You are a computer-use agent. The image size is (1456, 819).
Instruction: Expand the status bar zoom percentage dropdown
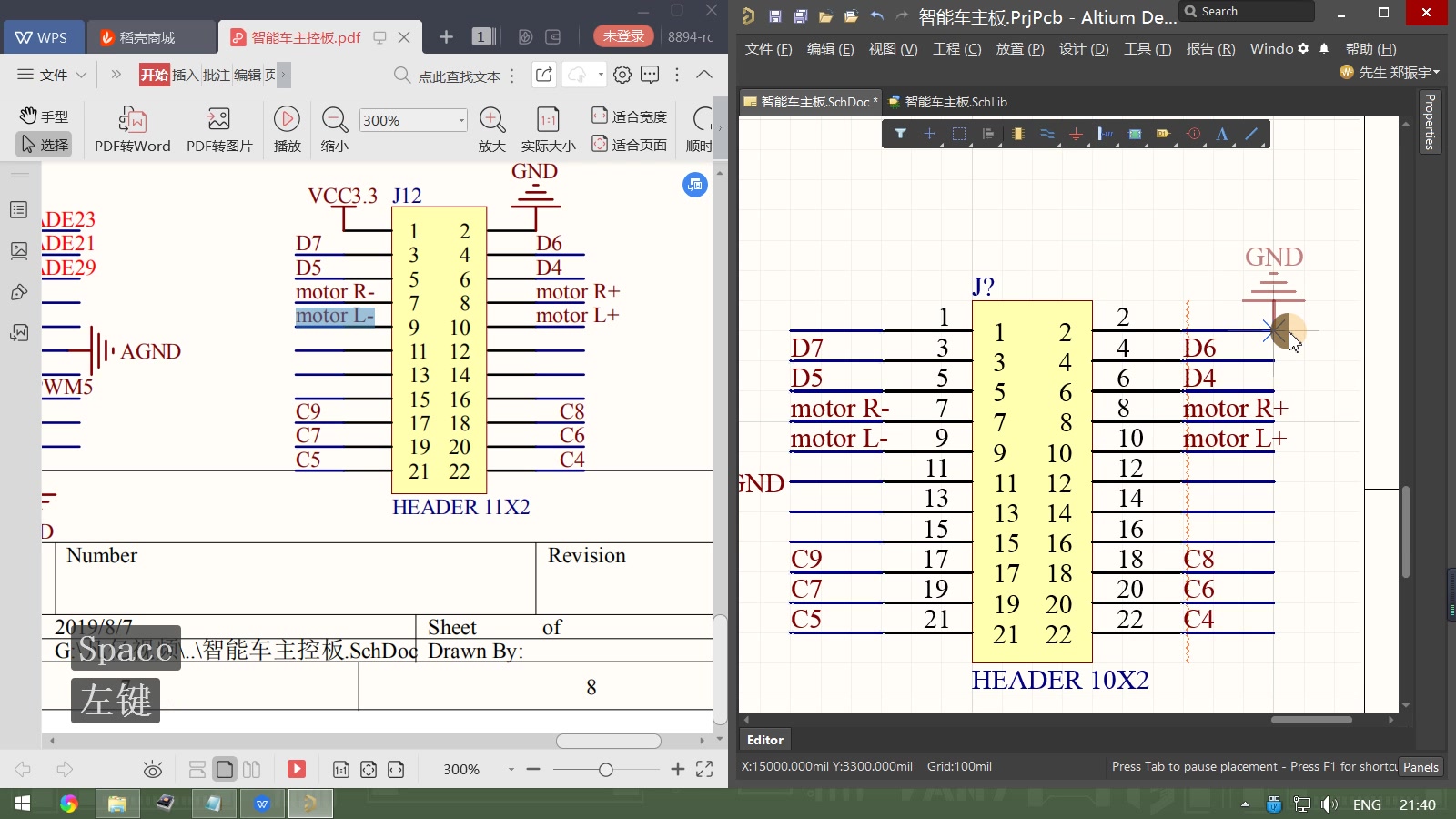[x=511, y=770]
